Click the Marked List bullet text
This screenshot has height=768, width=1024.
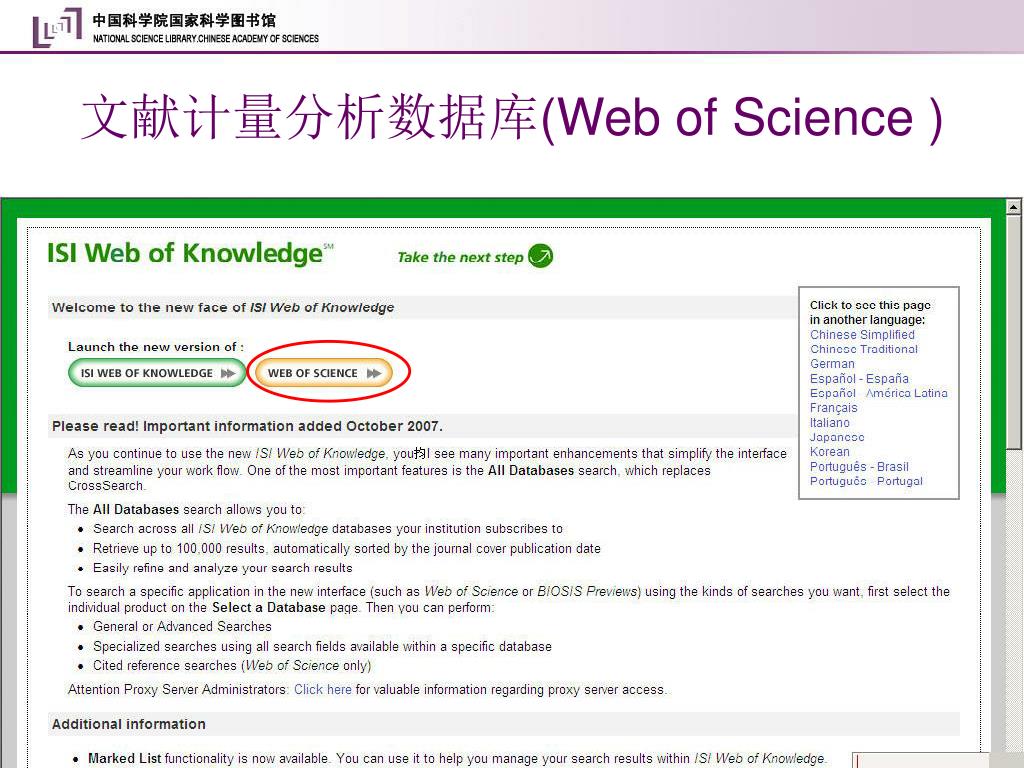pos(457,759)
